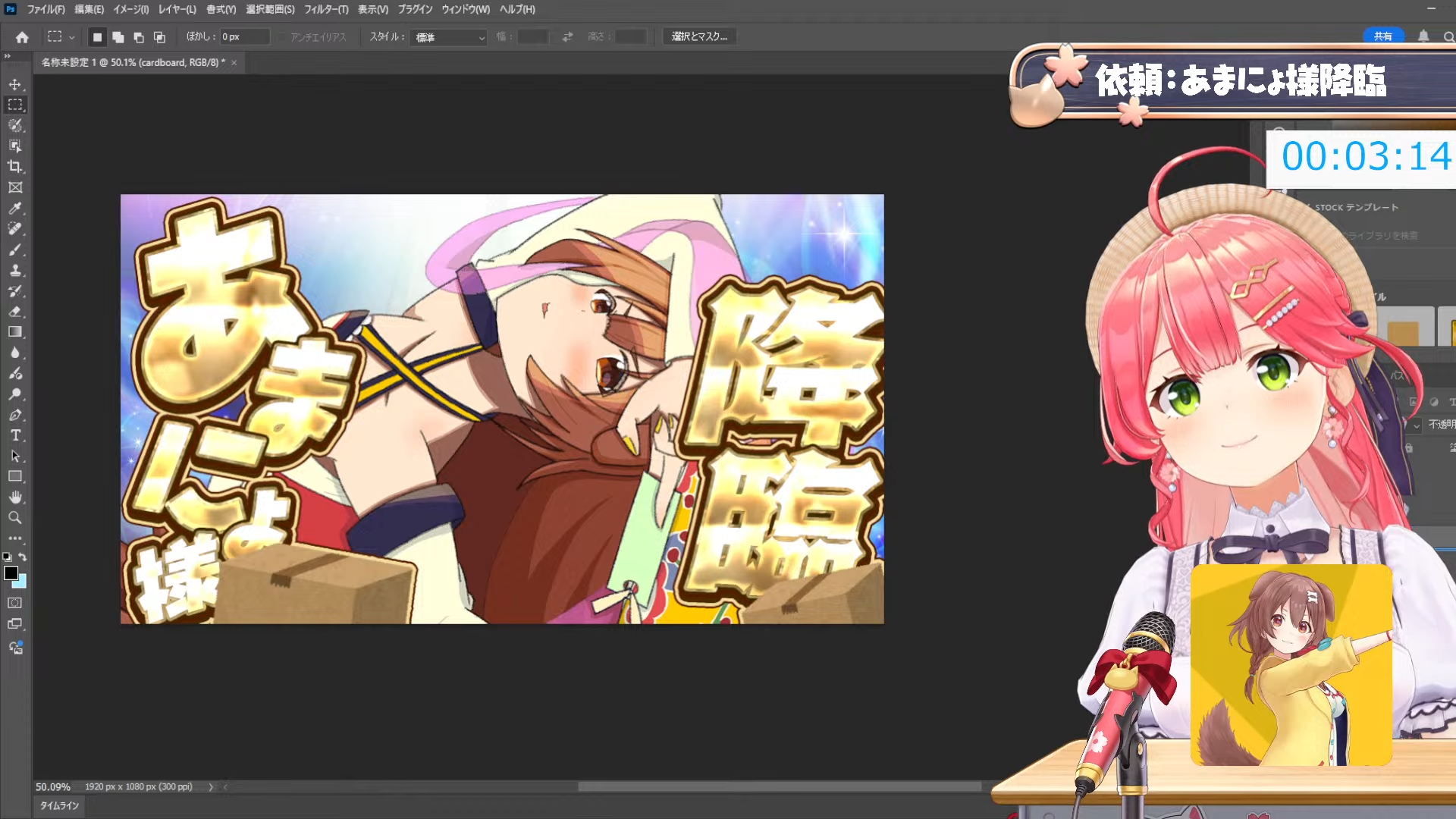Open the ファイル menu
The image size is (1456, 819).
point(45,9)
